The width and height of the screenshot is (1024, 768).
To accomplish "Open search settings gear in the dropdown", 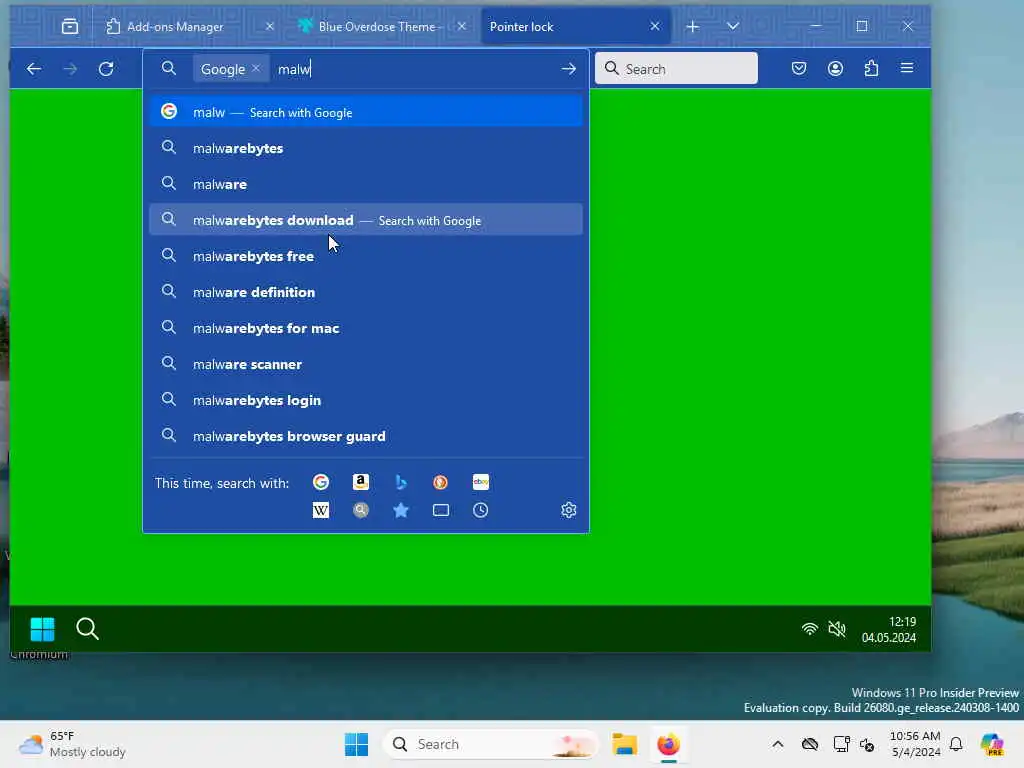I will [x=569, y=510].
